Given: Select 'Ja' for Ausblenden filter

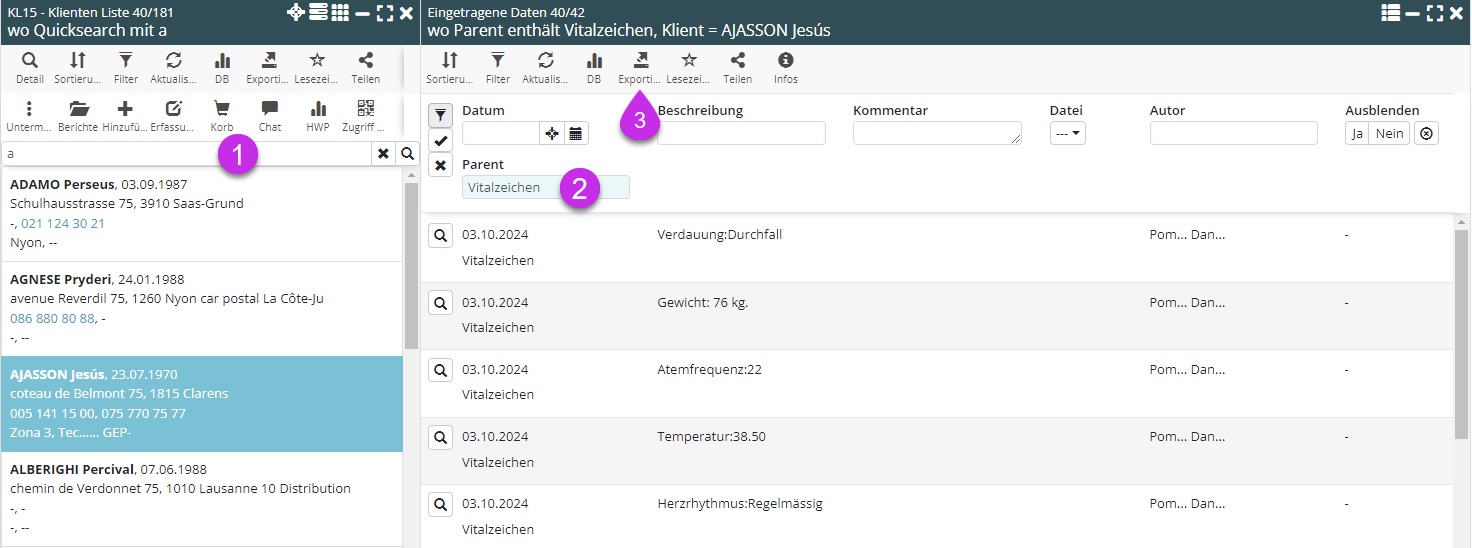Looking at the screenshot, I should click(1357, 133).
